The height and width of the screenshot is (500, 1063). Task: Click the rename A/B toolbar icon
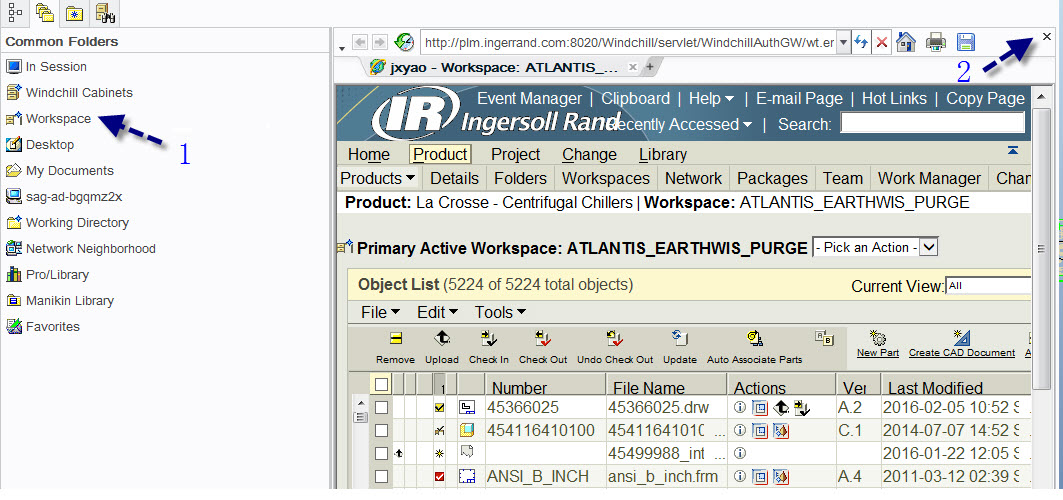(824, 336)
